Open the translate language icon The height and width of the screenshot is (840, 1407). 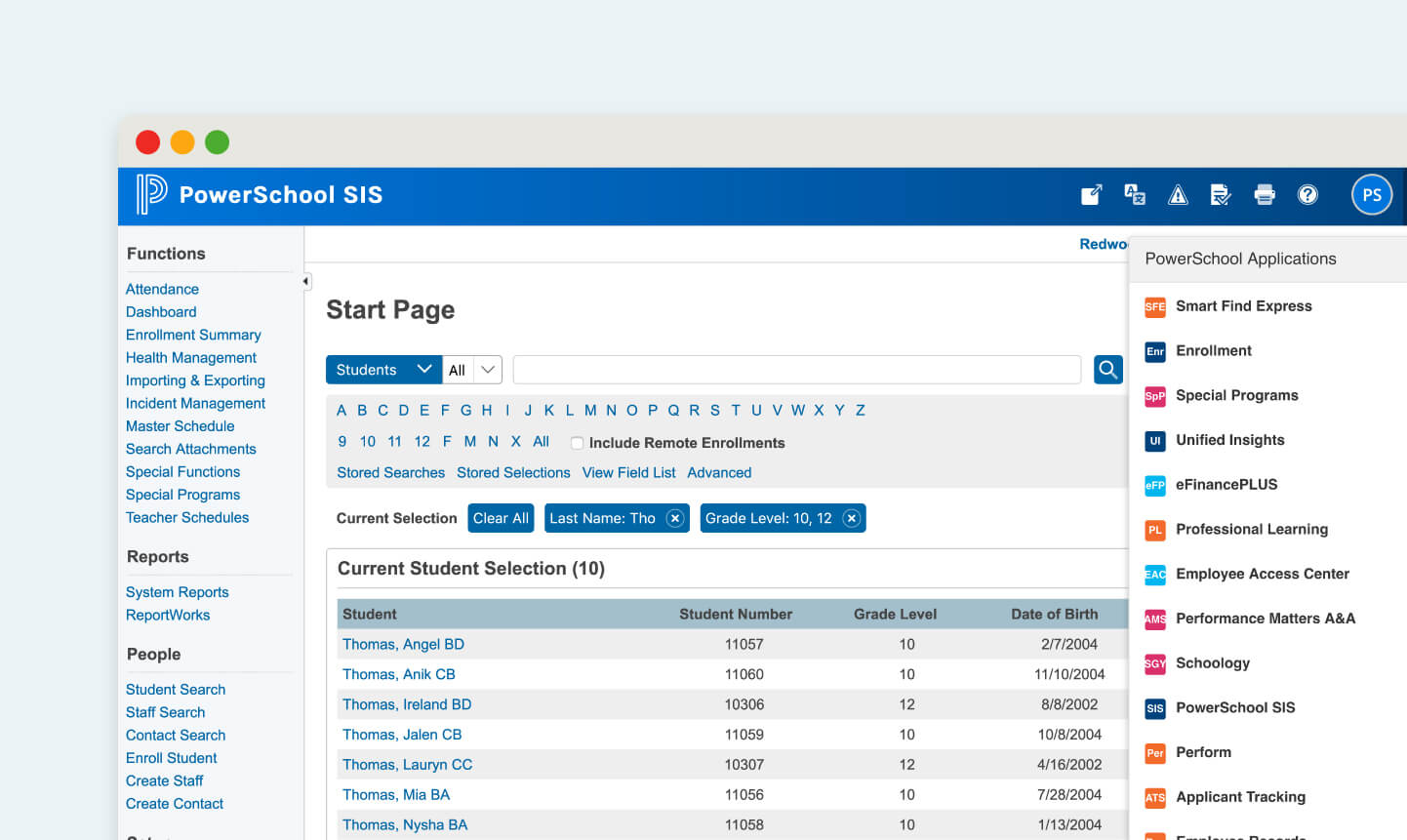tap(1134, 195)
